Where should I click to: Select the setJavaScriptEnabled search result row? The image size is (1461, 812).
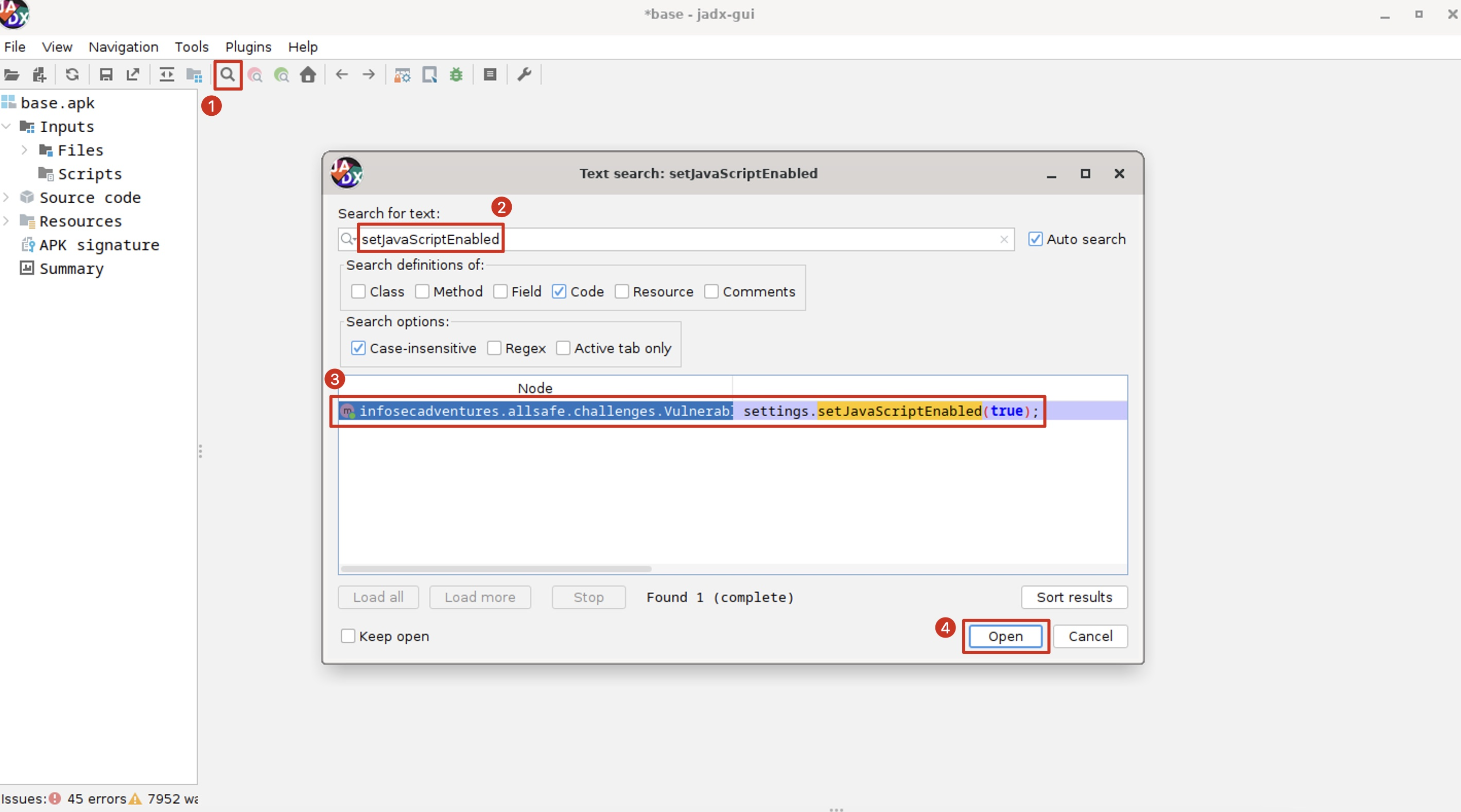click(733, 411)
